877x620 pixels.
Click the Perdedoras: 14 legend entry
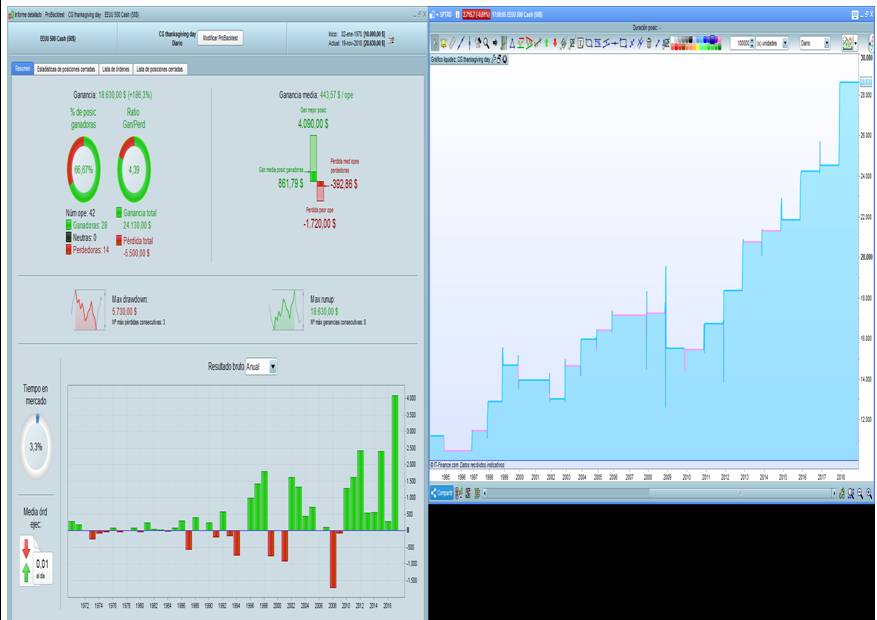pyautogui.click(x=88, y=250)
